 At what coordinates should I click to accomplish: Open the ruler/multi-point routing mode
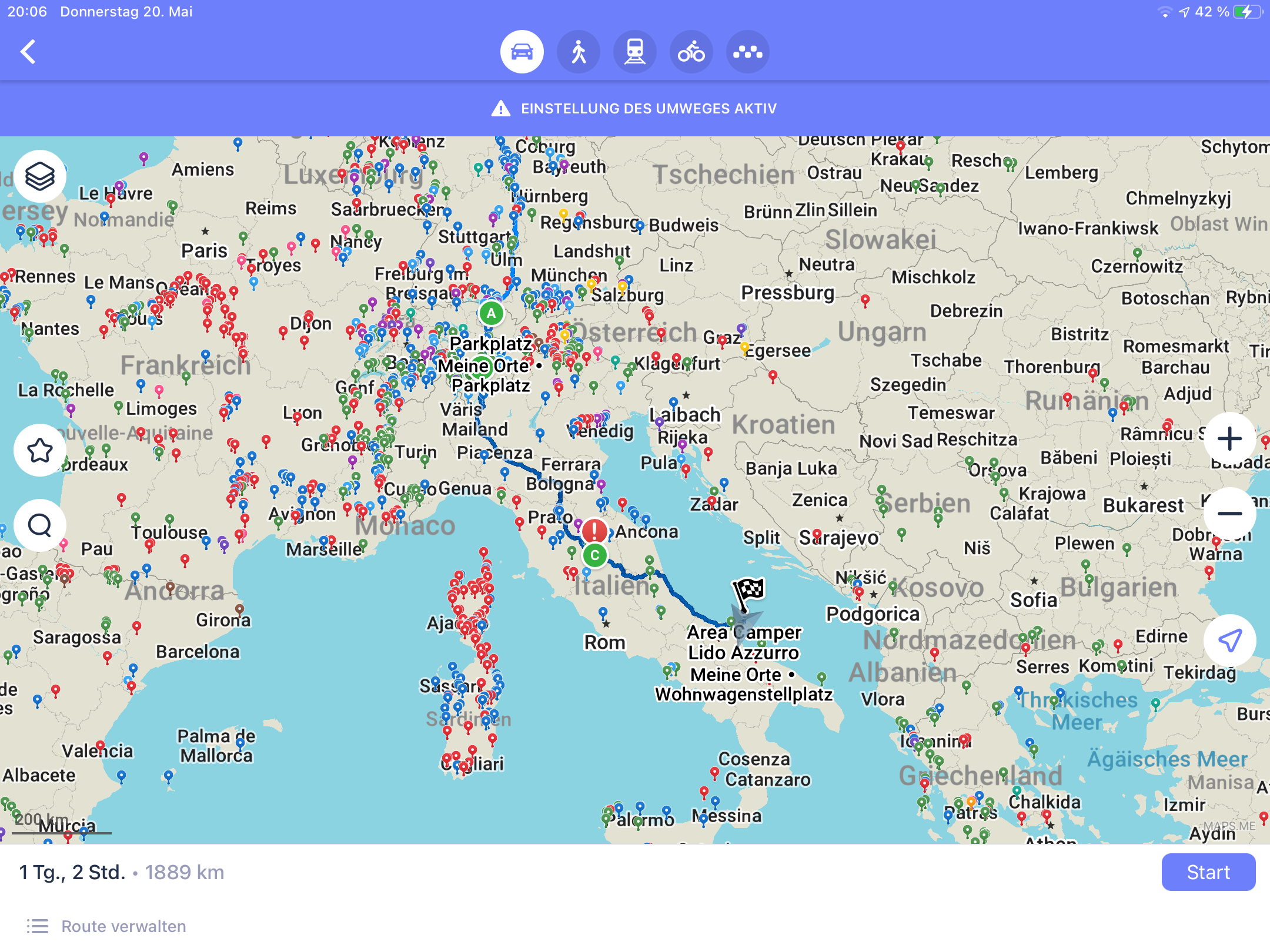(x=748, y=52)
